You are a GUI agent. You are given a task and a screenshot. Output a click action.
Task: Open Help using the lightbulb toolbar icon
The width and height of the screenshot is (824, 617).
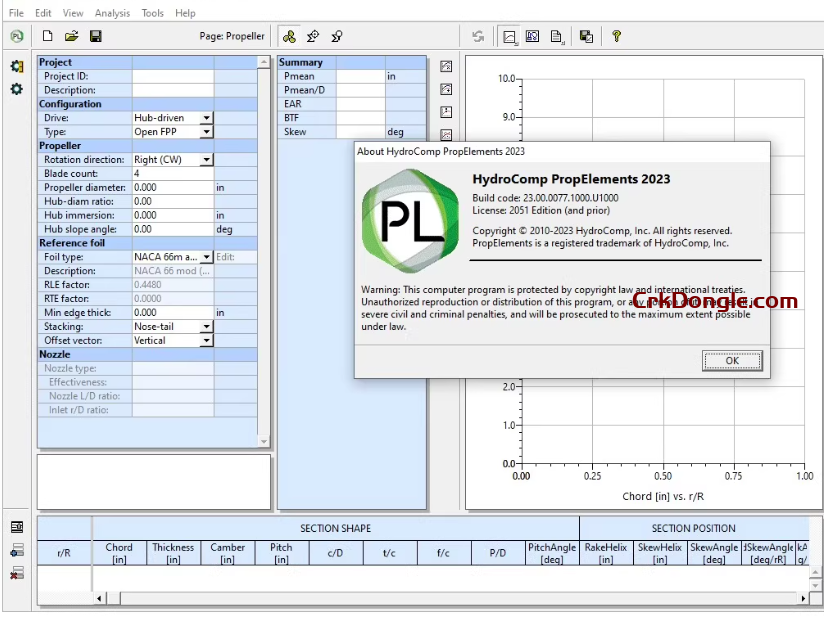(617, 36)
